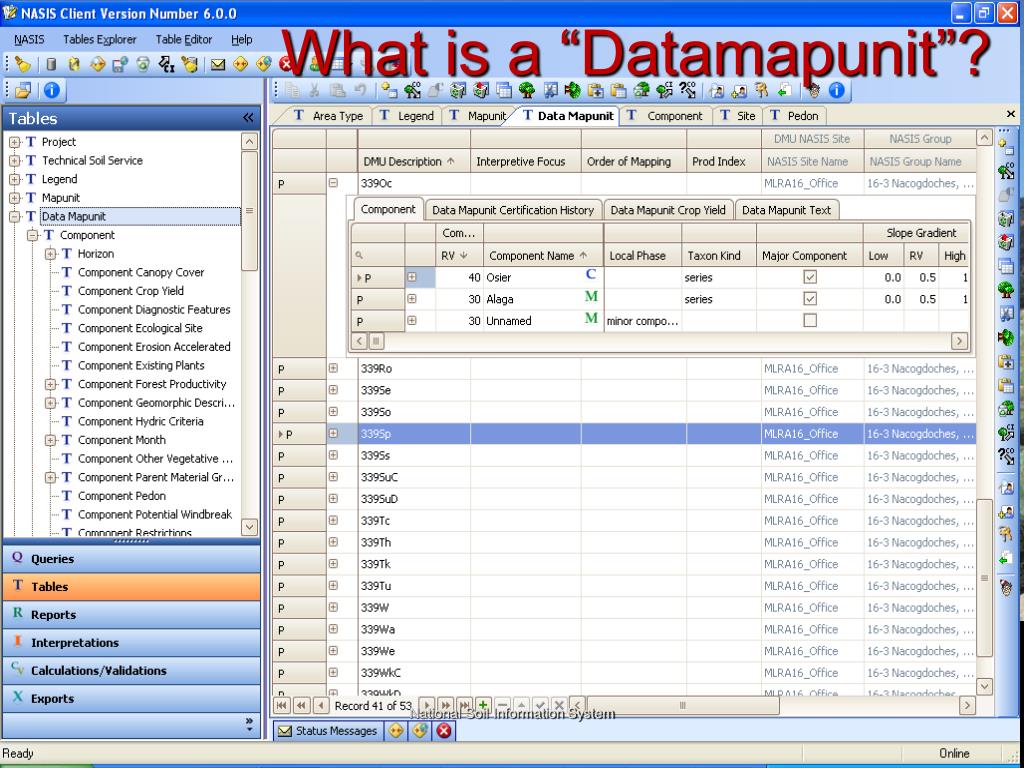Click the blue info icon ending the editor toolbar

click(x=836, y=90)
